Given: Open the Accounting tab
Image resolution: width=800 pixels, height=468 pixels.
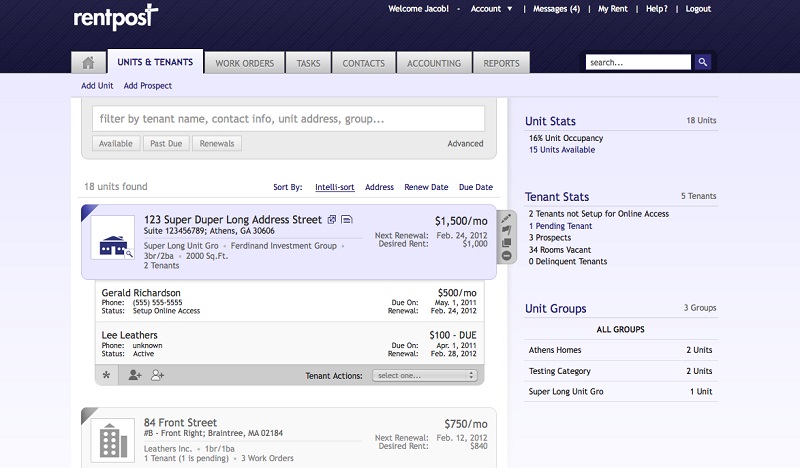Looking at the screenshot, I should point(434,63).
